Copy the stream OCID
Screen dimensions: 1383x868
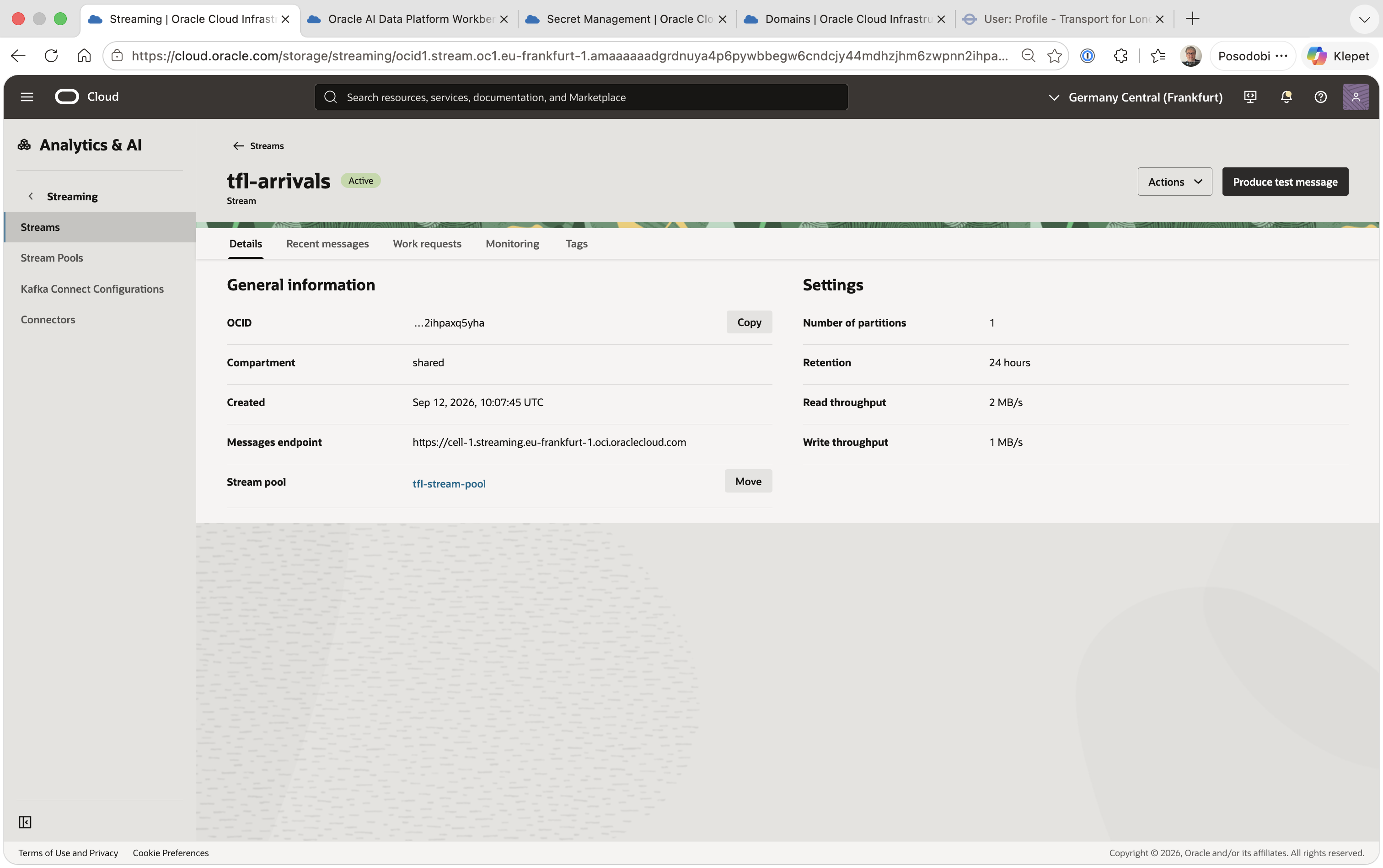coord(749,322)
